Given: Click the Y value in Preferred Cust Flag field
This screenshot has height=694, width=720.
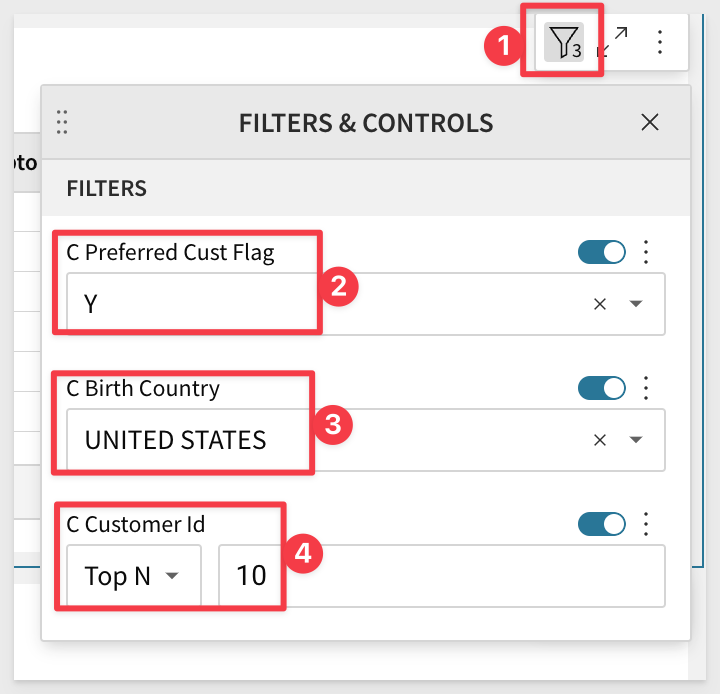Looking at the screenshot, I should tap(90, 304).
